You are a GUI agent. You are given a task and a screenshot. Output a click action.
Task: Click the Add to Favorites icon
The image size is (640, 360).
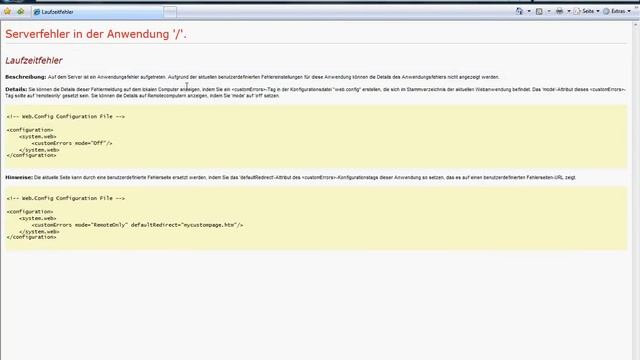click(x=20, y=11)
